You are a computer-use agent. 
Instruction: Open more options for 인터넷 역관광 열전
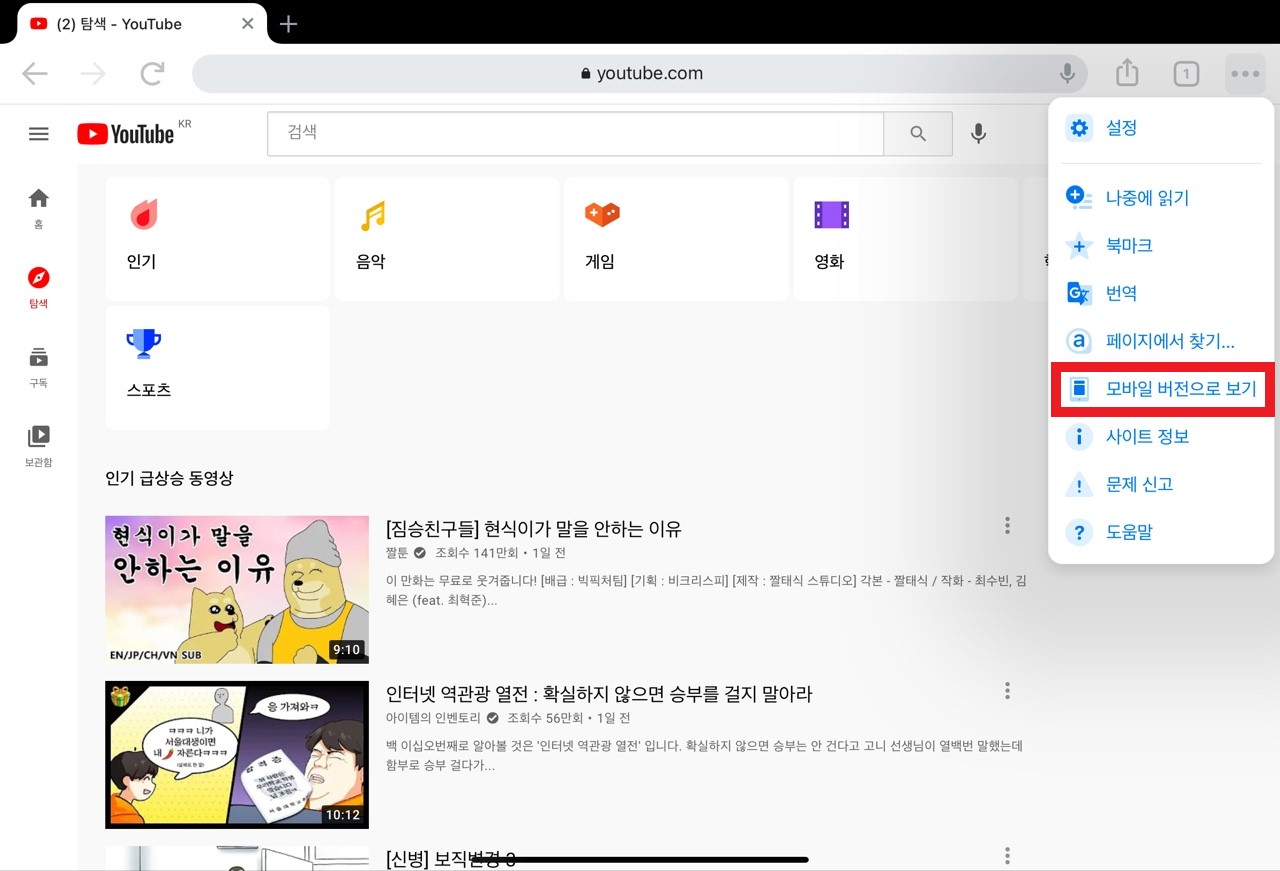coord(1007,691)
